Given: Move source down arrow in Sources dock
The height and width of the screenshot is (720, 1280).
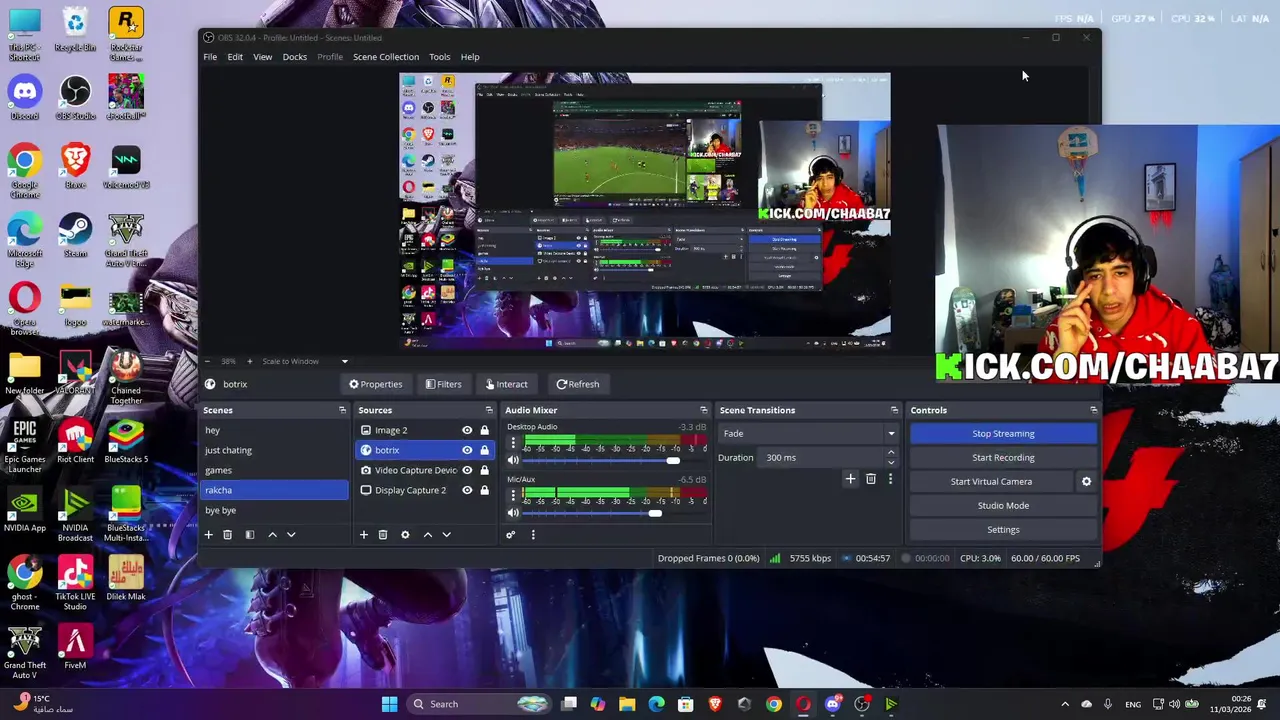Looking at the screenshot, I should tap(446, 535).
